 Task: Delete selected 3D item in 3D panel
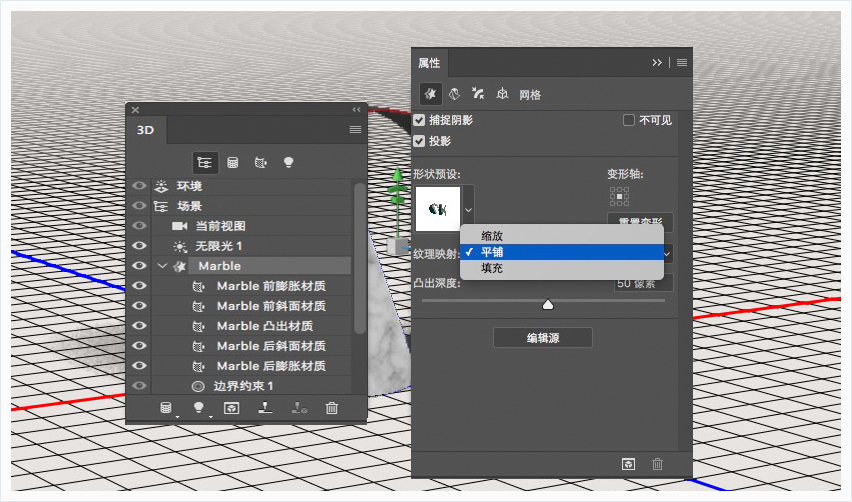[x=331, y=407]
